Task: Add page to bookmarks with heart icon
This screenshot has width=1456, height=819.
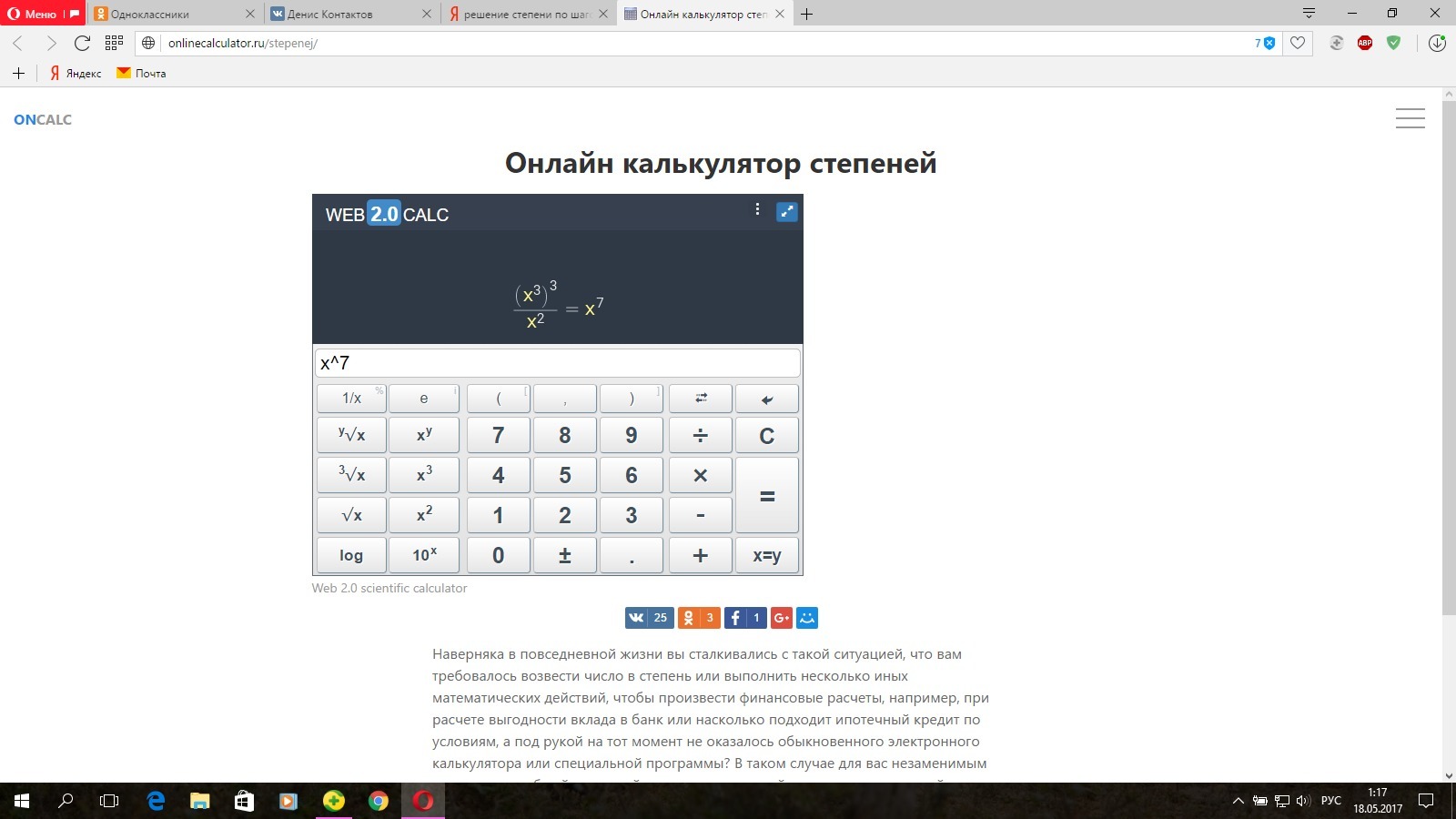Action: 1298,43
